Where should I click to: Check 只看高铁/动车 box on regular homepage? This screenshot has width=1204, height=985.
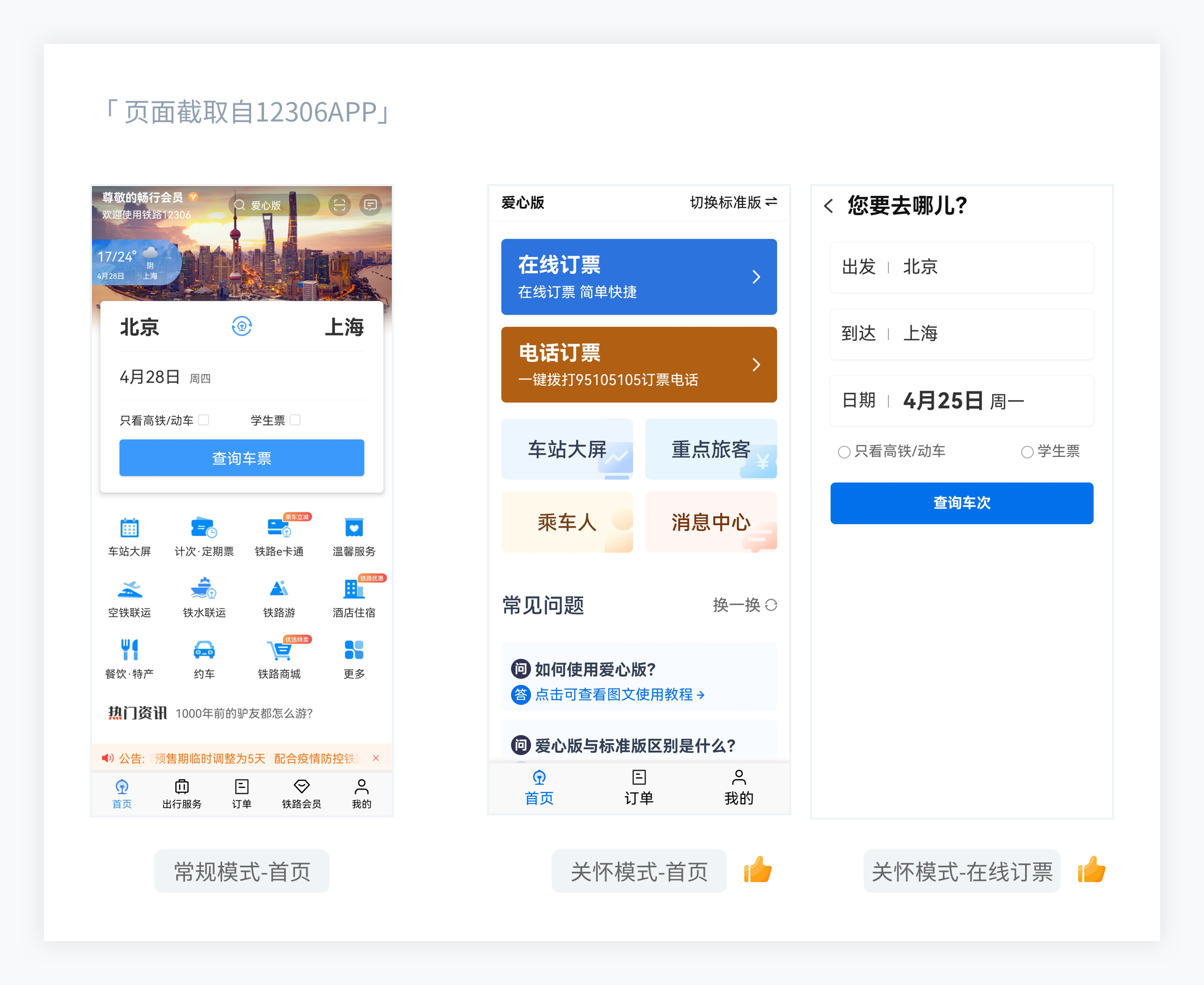204,420
